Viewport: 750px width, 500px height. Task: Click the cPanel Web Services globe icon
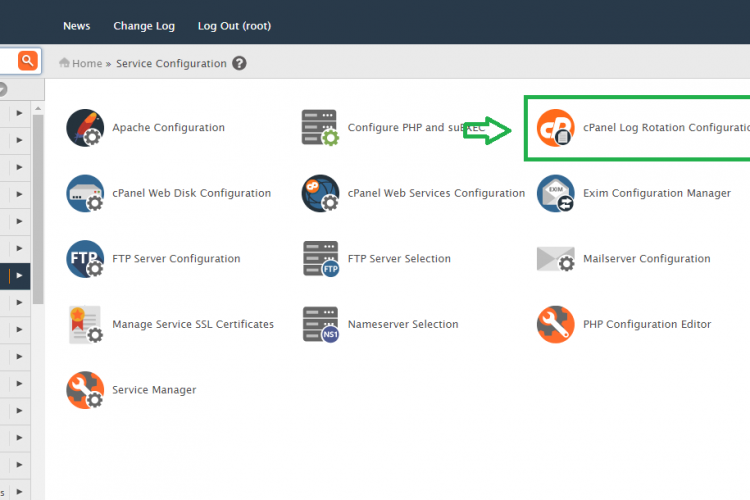(320, 193)
